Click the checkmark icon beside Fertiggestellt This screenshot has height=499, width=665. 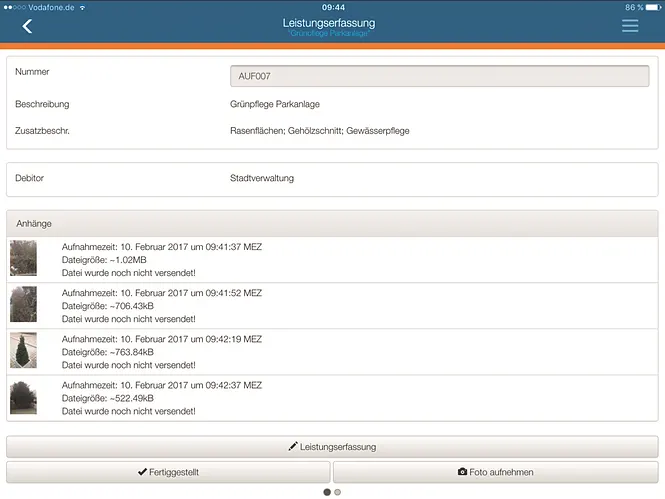(x=142, y=472)
